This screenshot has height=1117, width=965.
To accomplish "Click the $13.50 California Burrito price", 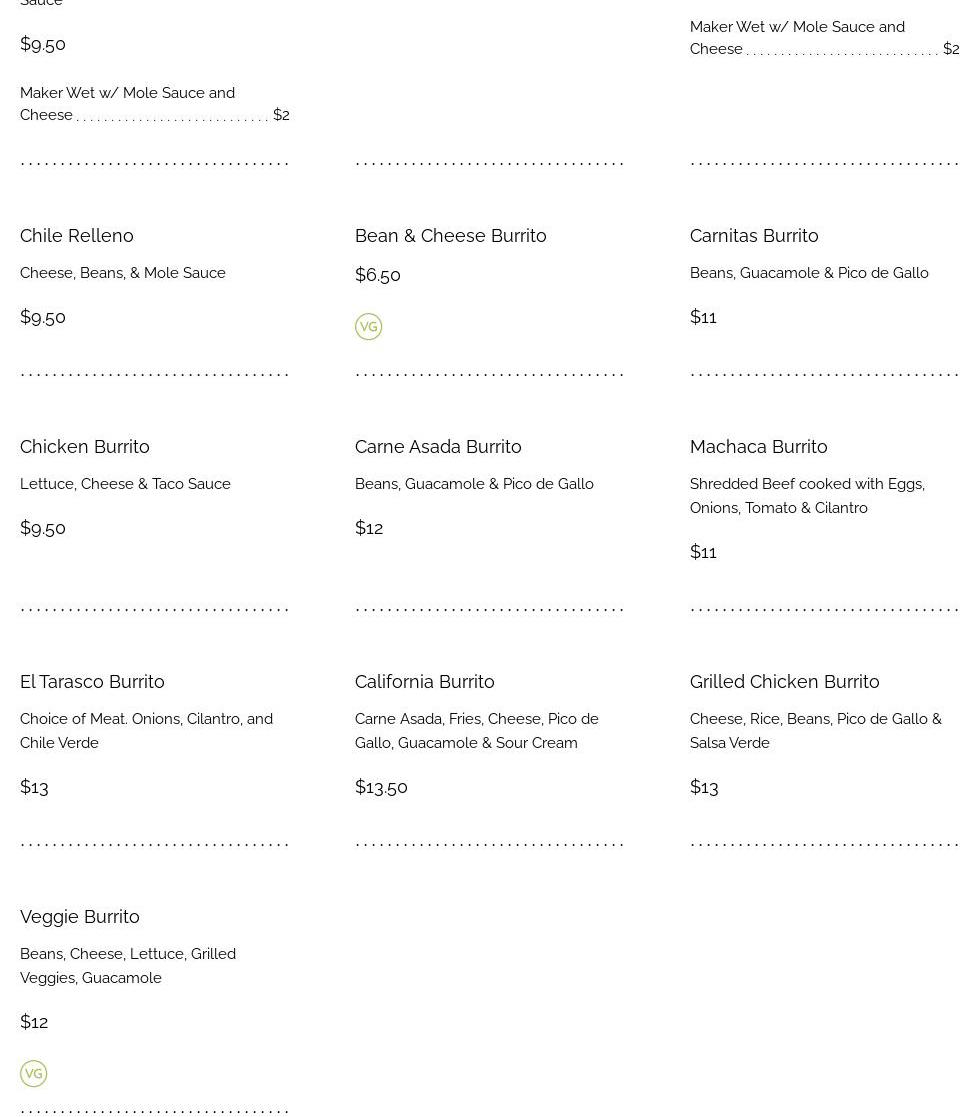I will coord(381,787).
